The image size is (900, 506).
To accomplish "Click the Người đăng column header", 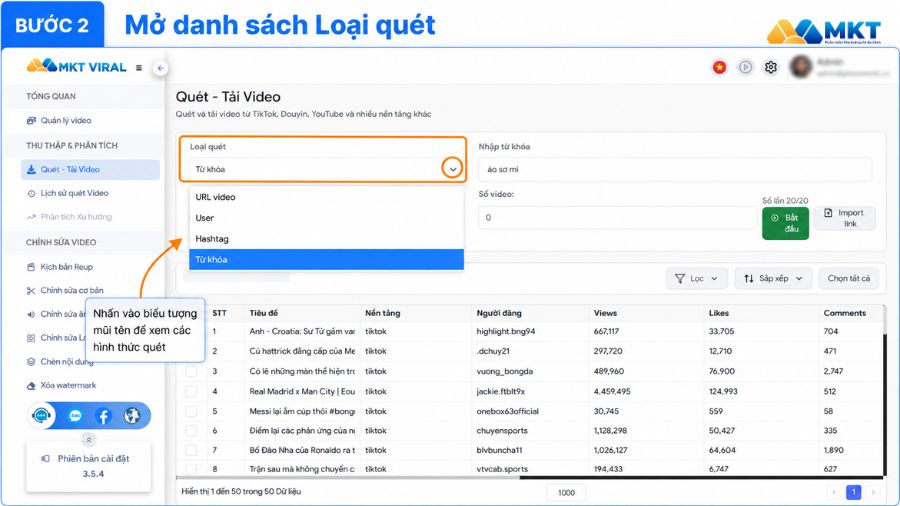I will click(499, 313).
